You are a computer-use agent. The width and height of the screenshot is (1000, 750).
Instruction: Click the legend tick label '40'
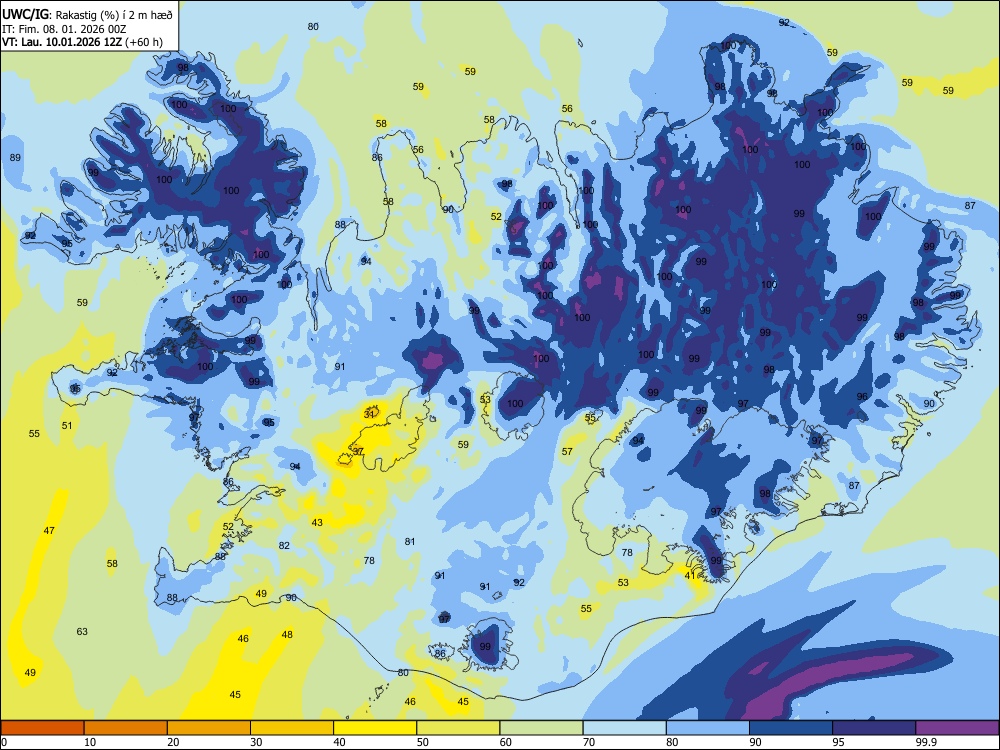point(340,742)
